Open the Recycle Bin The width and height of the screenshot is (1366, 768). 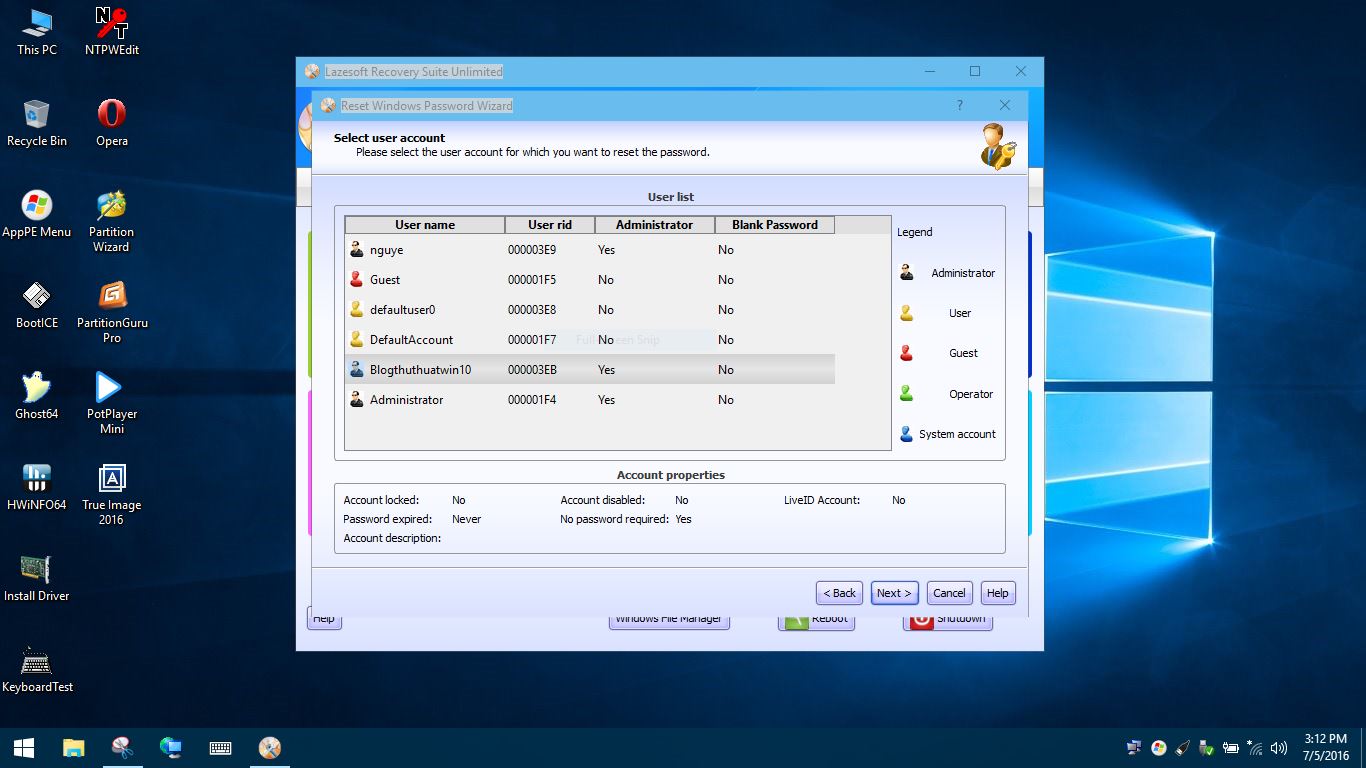click(37, 123)
